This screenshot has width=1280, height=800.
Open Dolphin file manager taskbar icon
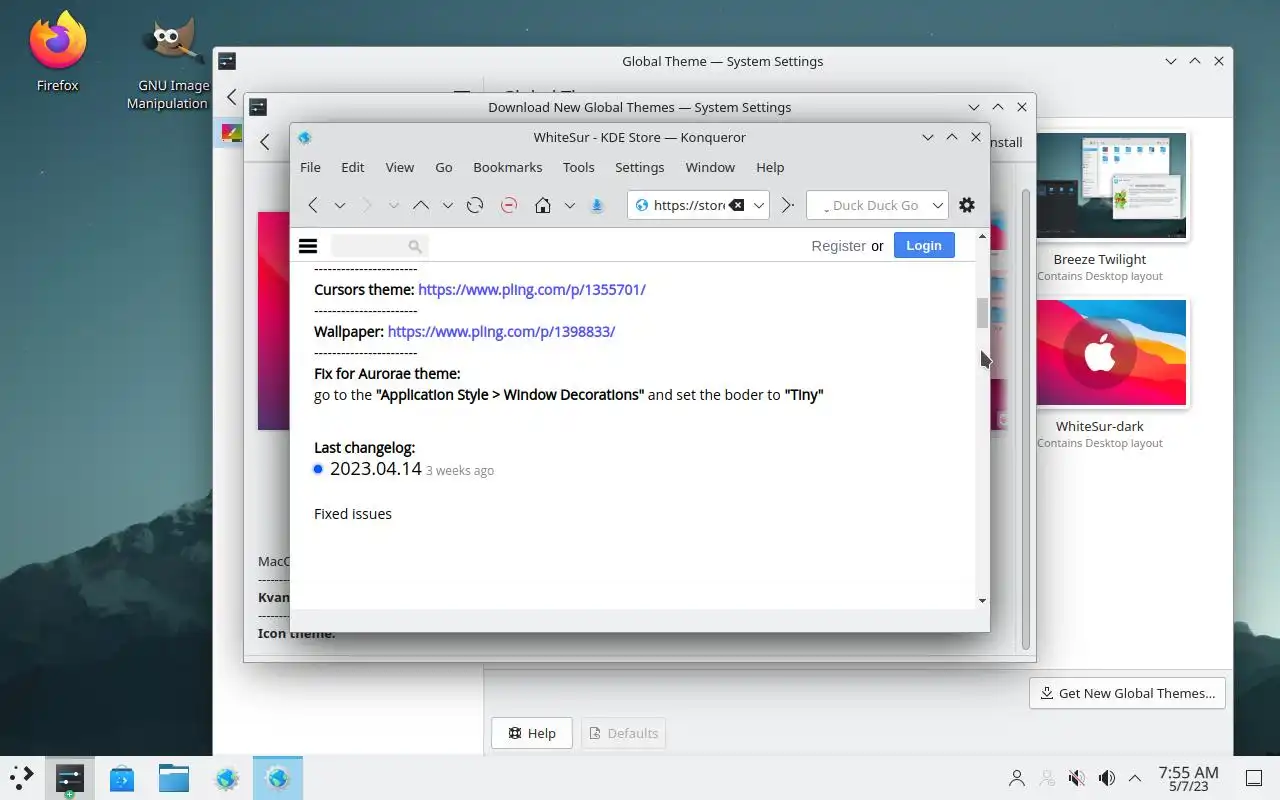pyautogui.click(x=174, y=778)
